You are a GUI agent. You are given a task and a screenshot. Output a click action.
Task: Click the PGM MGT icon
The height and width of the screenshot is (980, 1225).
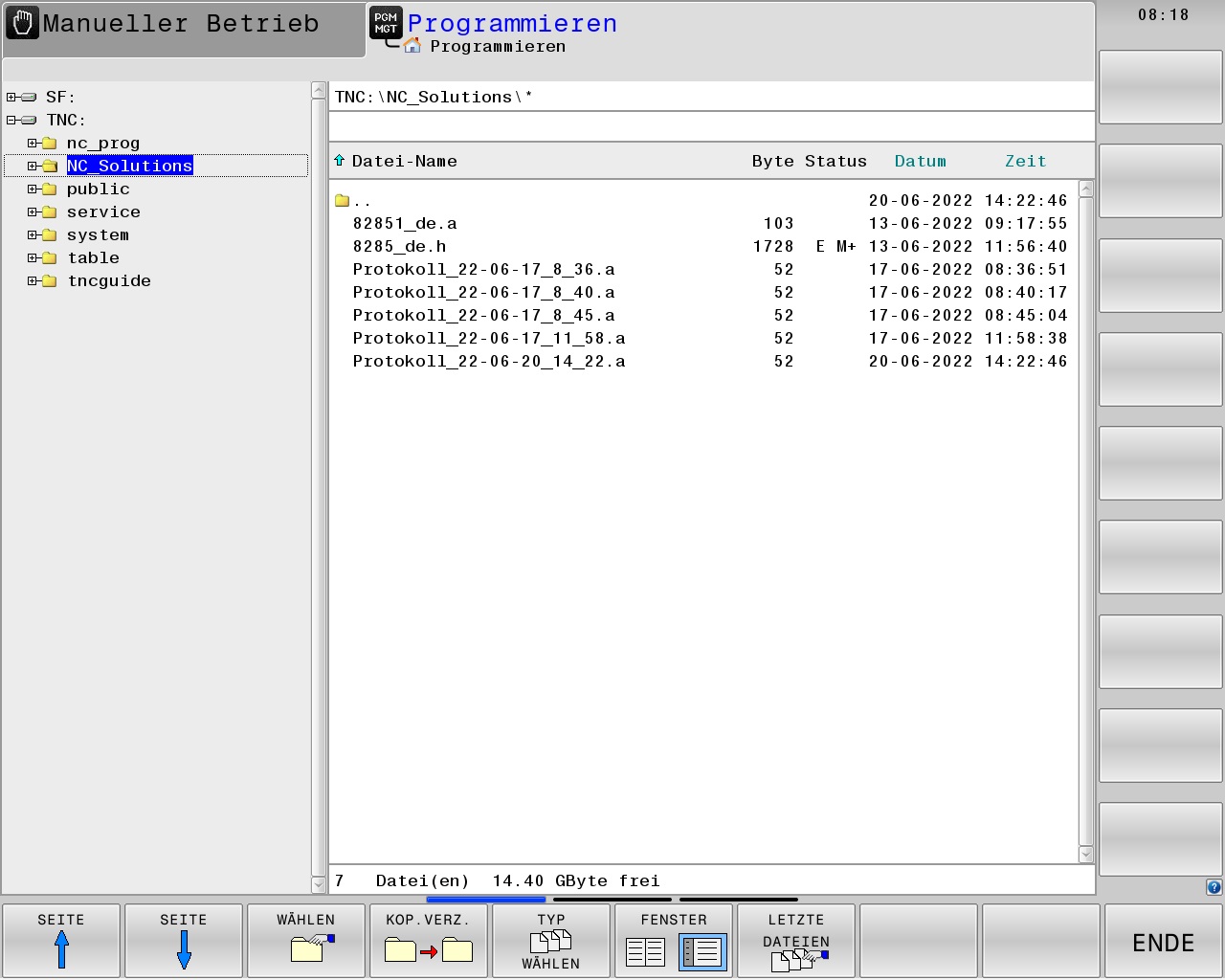pos(386,23)
